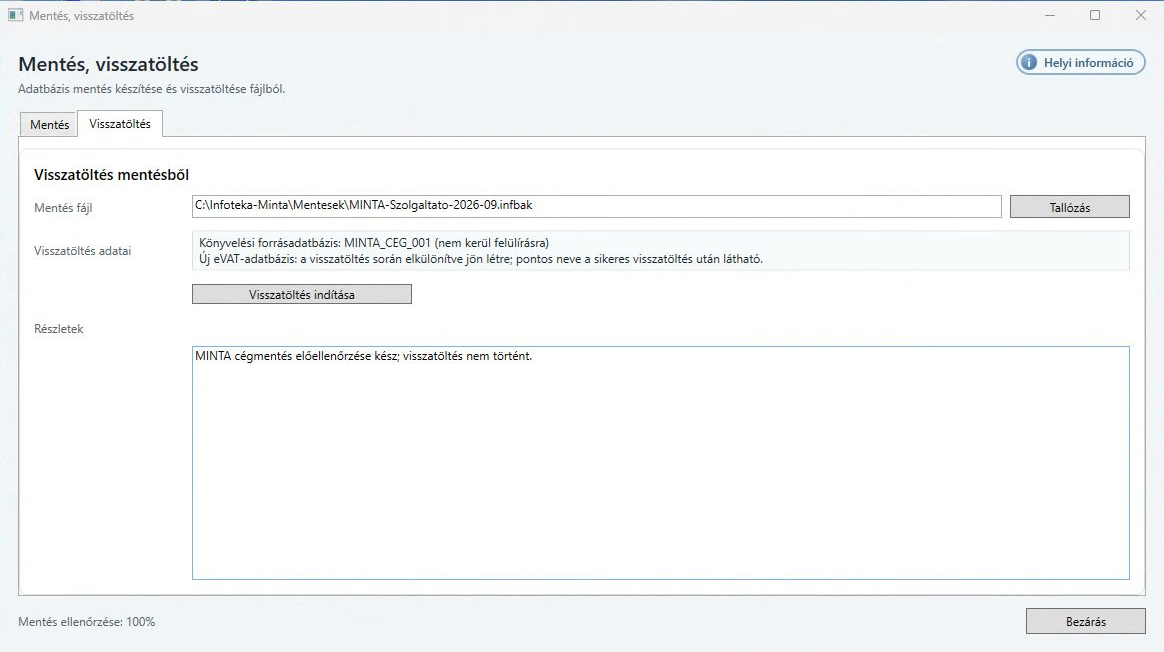Click the Adatbázis mentés készítése subtitle text
Image resolution: width=1164 pixels, height=652 pixels.
click(x=151, y=89)
